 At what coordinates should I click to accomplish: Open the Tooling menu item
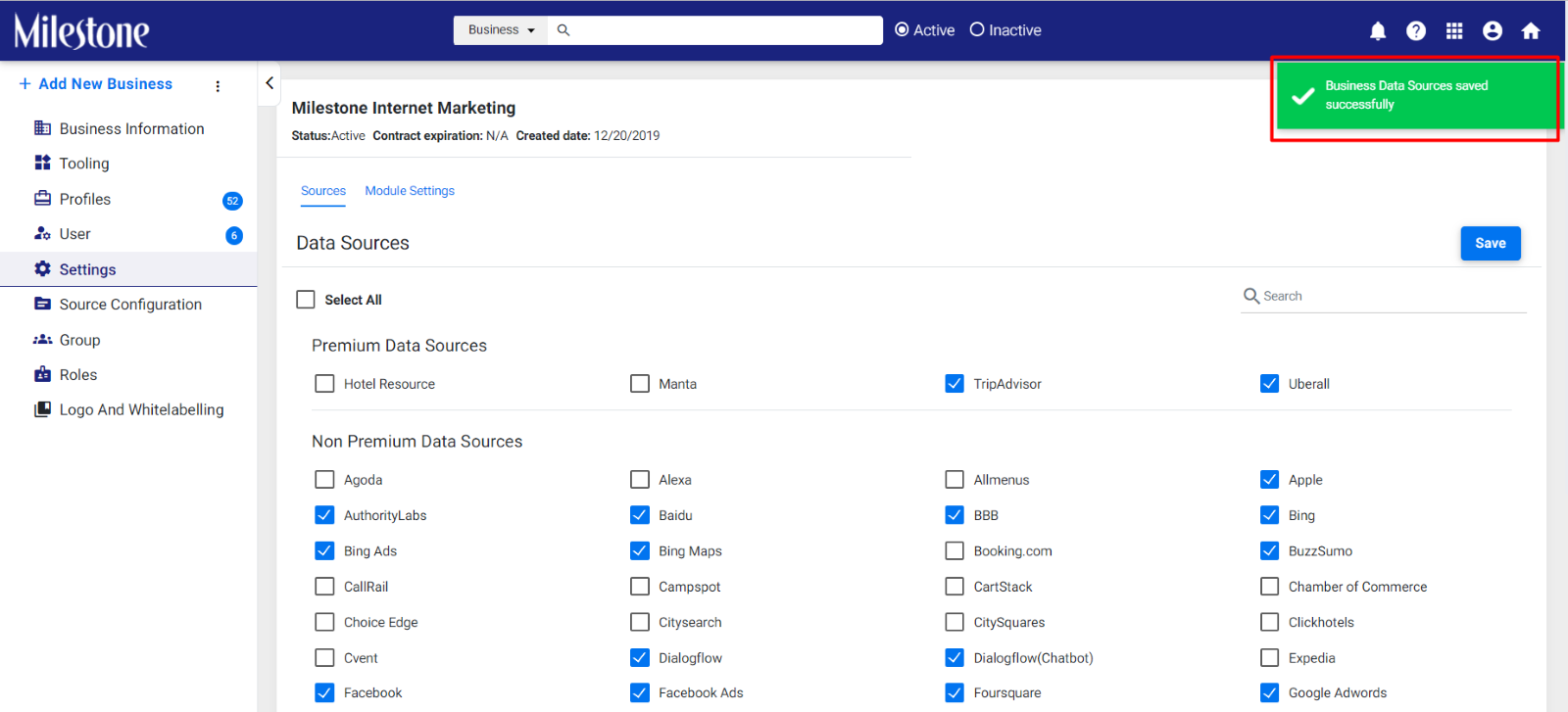(x=128, y=164)
